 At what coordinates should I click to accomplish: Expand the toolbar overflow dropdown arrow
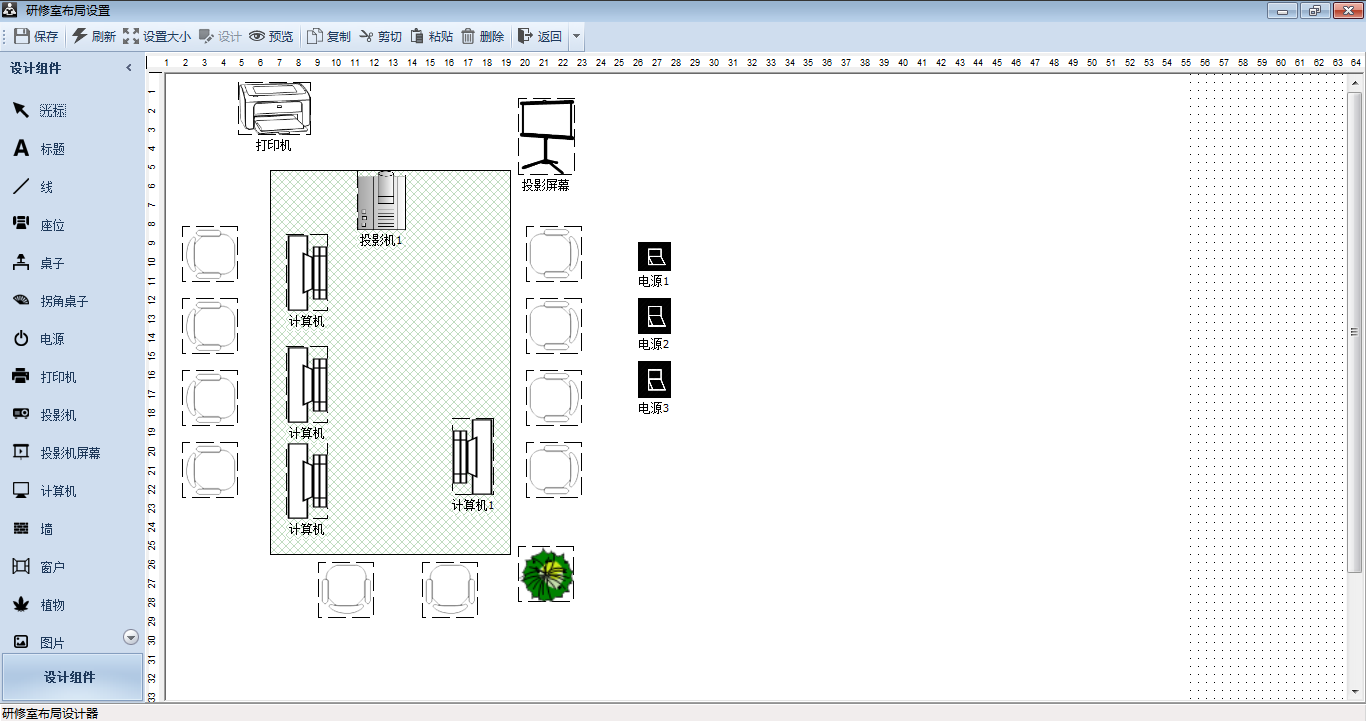576,37
